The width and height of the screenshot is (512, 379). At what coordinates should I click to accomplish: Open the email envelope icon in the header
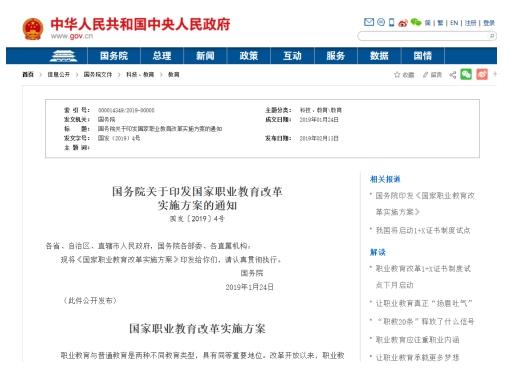(369, 22)
